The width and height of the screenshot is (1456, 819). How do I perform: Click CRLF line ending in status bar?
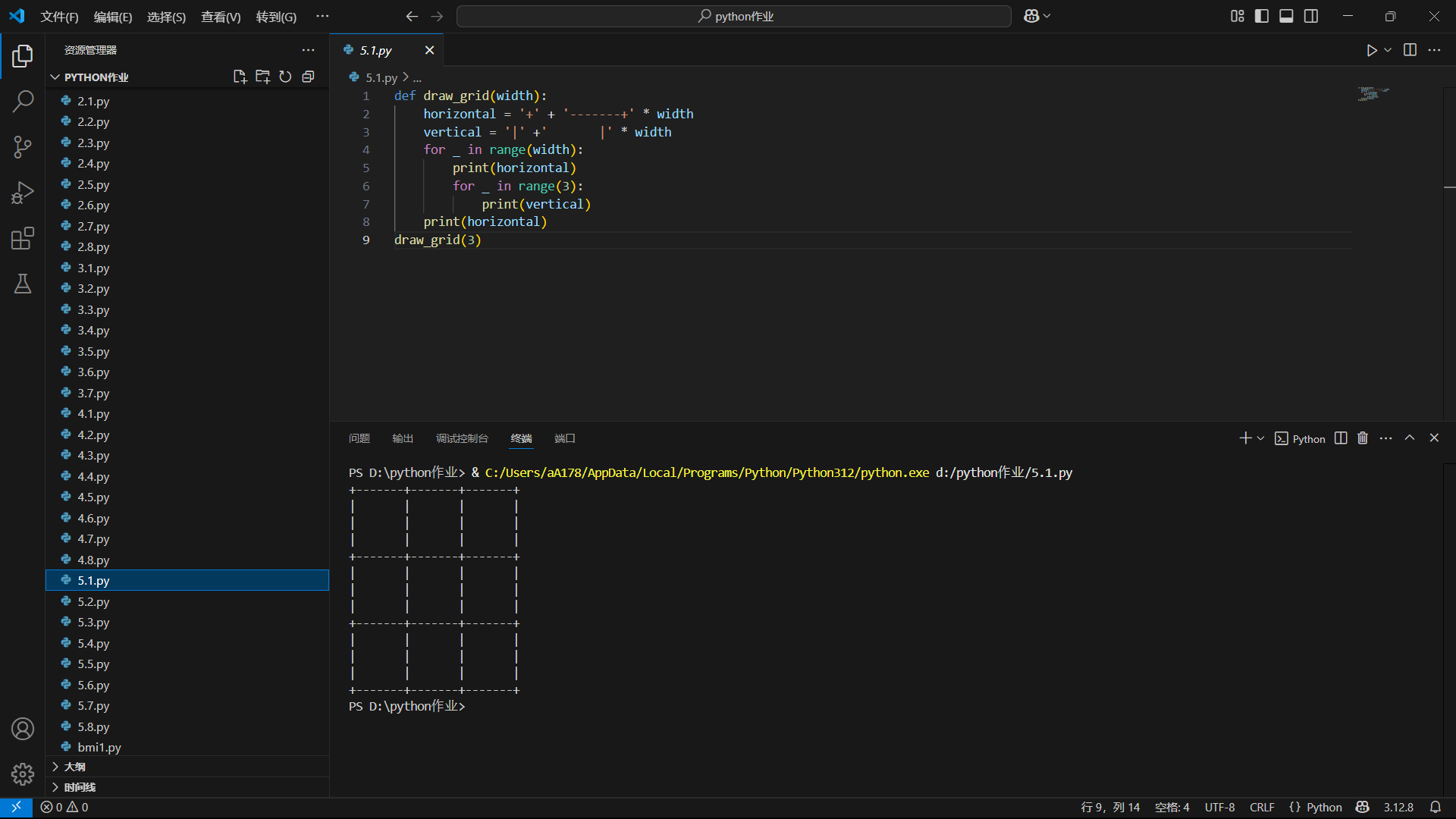(x=1262, y=807)
